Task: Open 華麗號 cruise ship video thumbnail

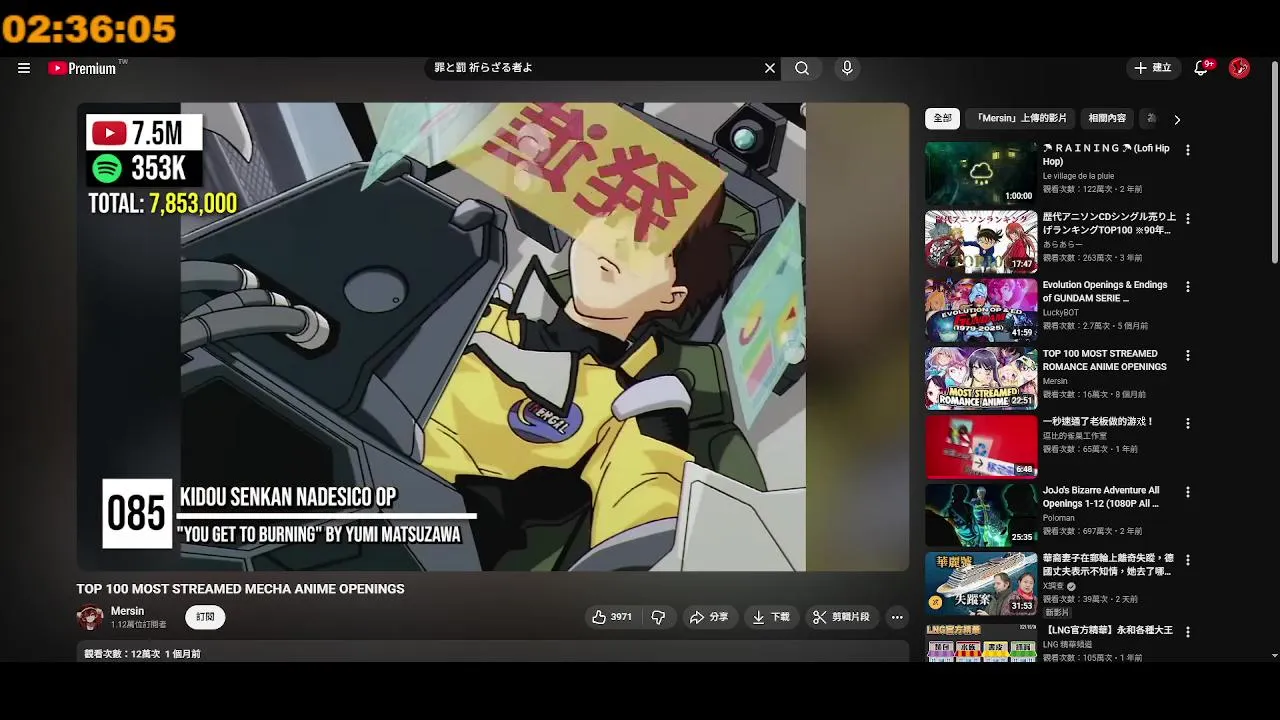Action: [x=981, y=584]
